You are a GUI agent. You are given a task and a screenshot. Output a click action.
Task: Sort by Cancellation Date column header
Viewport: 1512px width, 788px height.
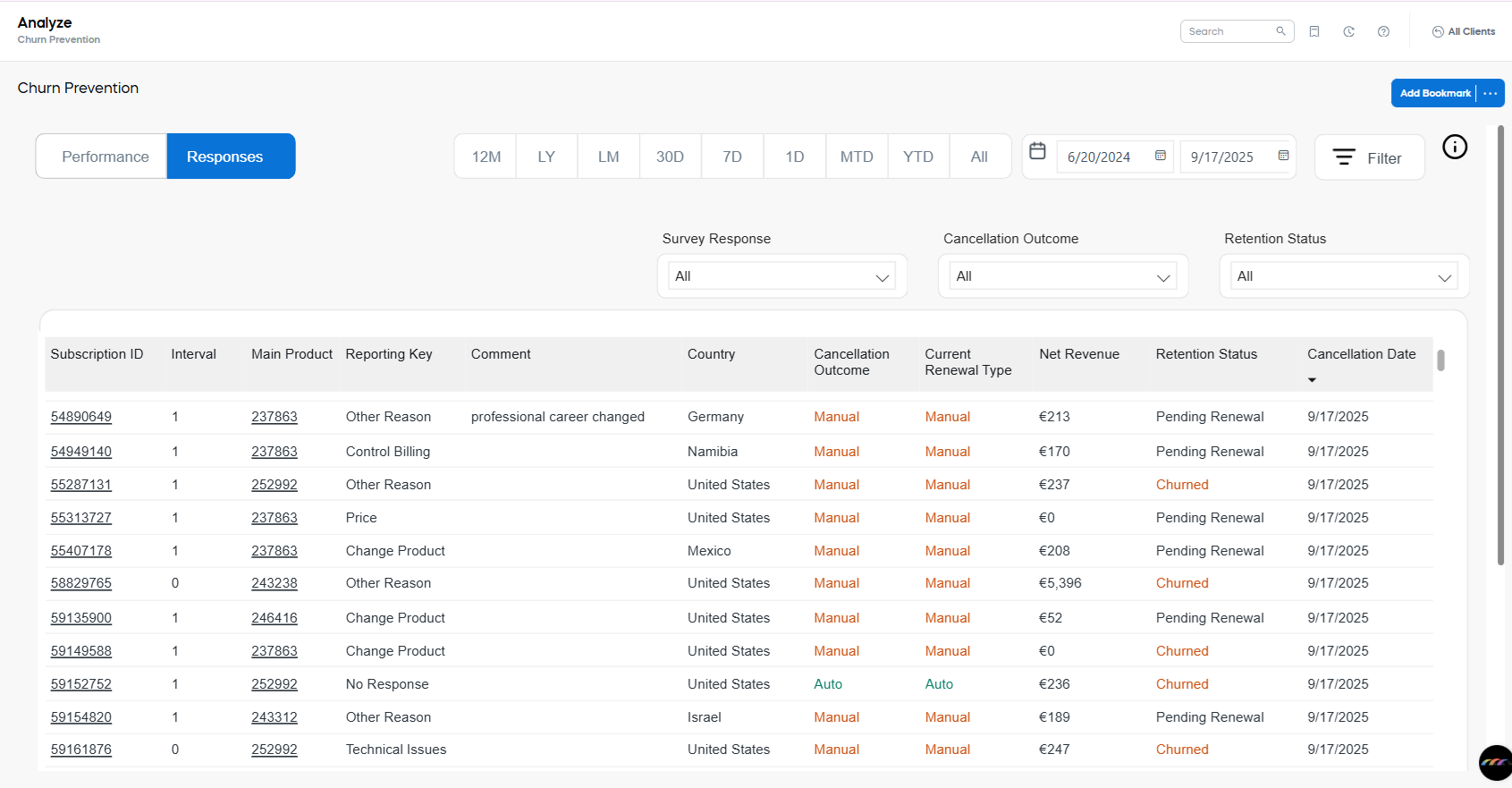[1361, 354]
